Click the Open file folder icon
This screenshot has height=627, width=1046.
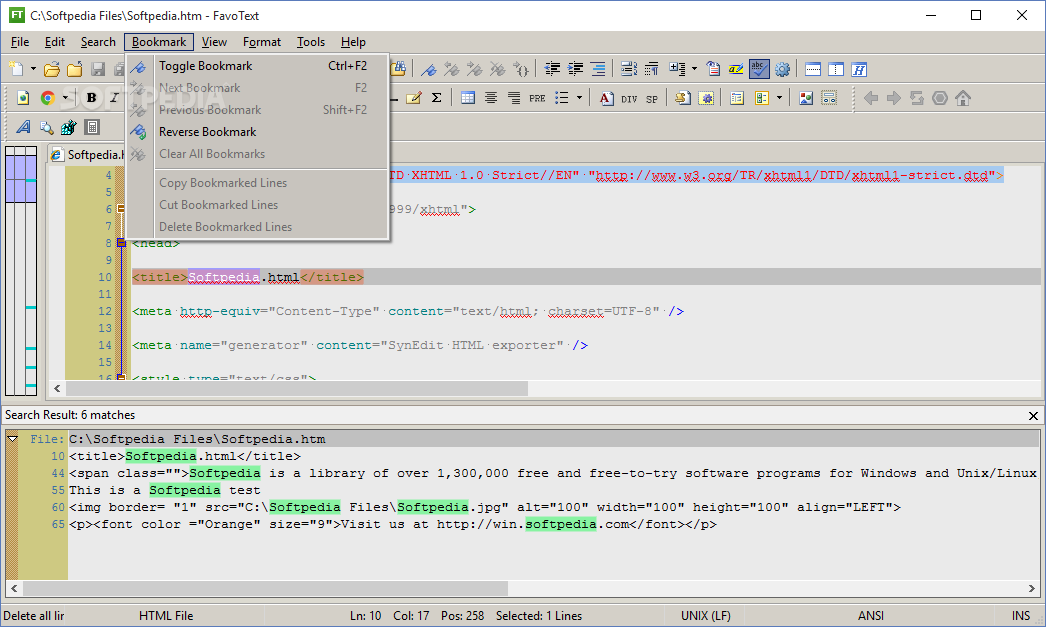(51, 69)
